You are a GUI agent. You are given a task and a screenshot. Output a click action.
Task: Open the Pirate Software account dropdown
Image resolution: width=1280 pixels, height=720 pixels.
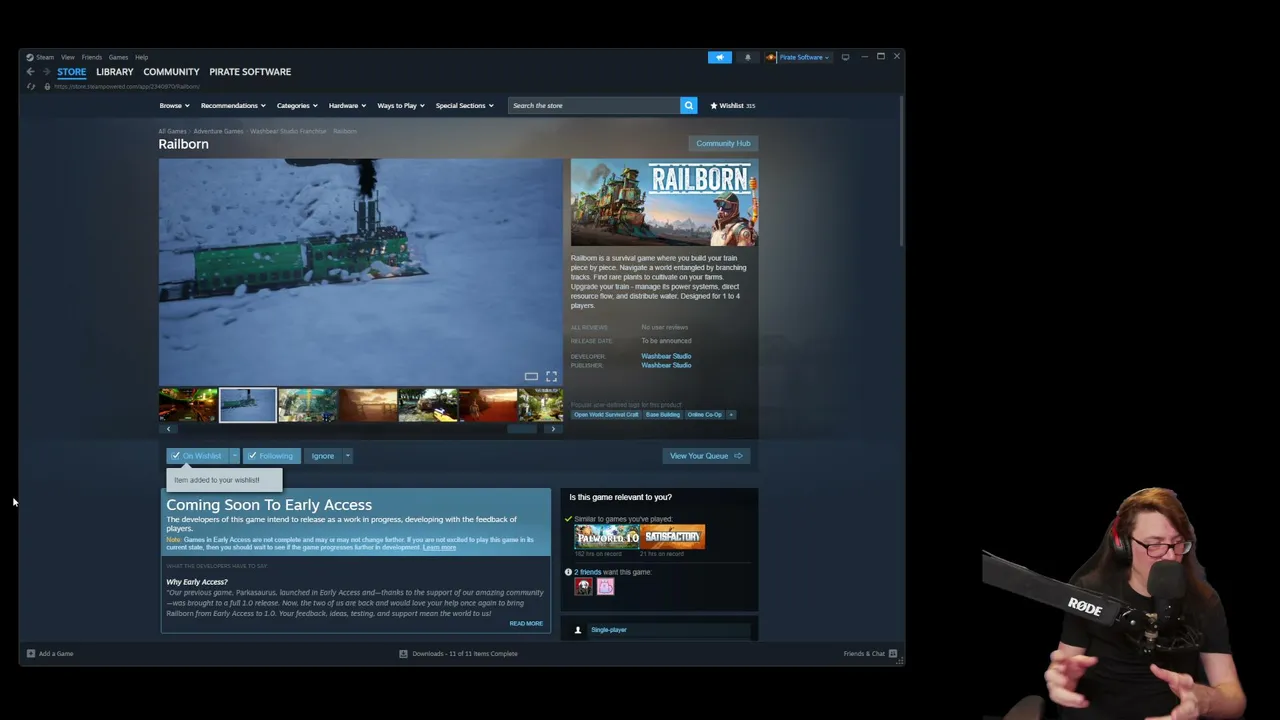[805, 57]
